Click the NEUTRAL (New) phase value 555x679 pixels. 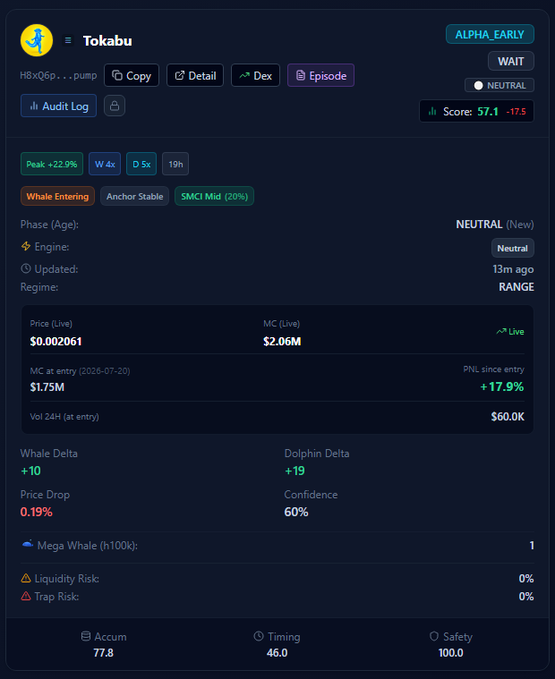tap(495, 224)
